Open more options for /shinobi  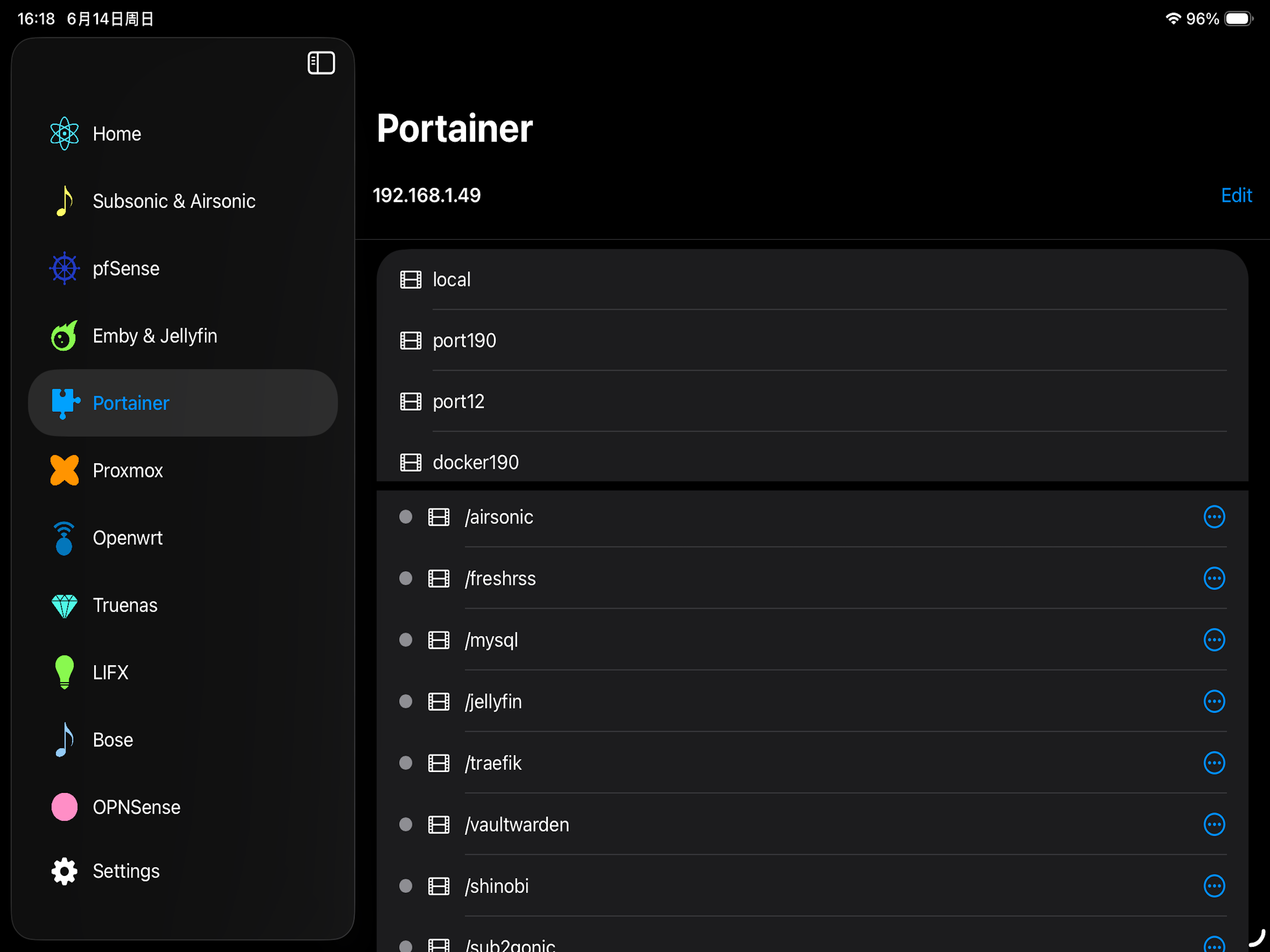[1214, 886]
